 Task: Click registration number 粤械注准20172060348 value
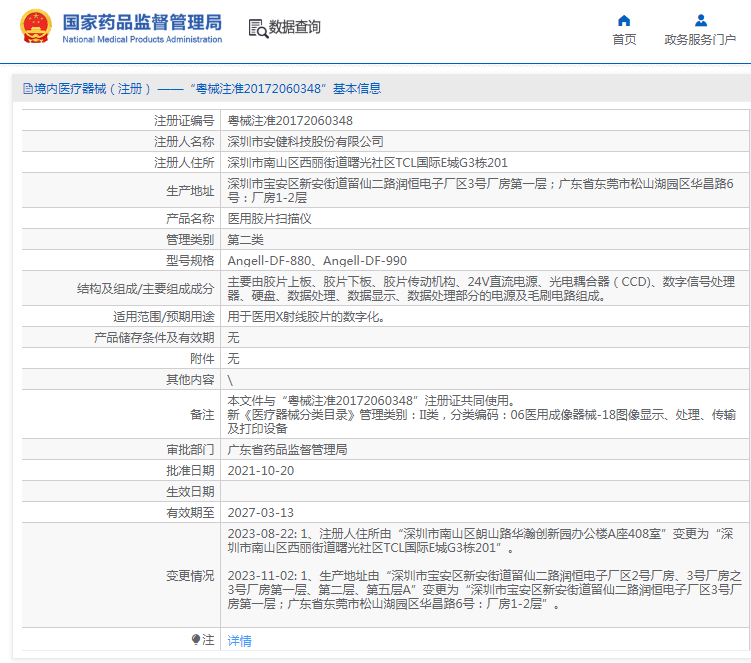(x=290, y=121)
